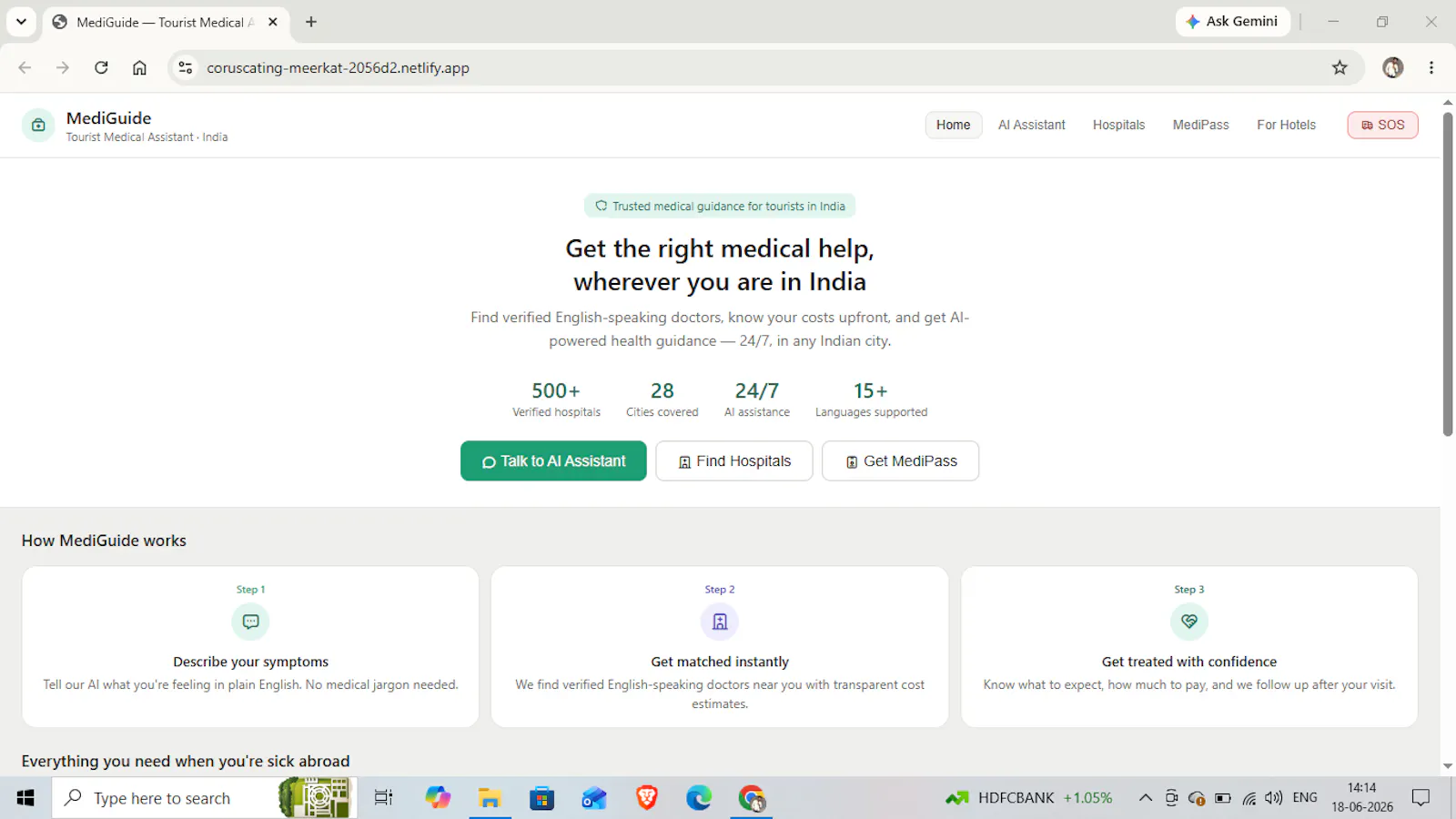
Task: Click the volume icon in system tray
Action: pyautogui.click(x=1274, y=798)
